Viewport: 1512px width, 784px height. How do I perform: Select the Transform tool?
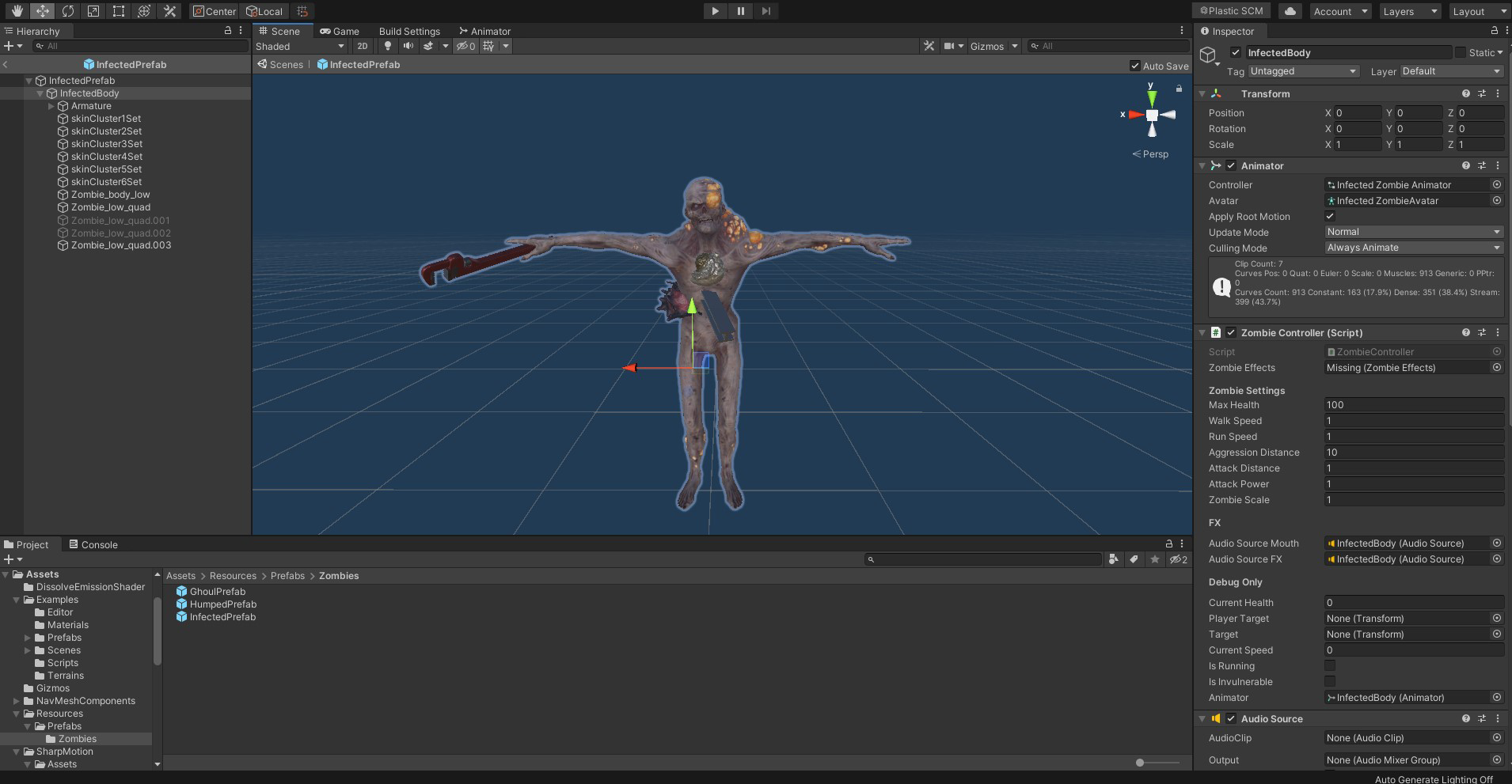pos(144,11)
